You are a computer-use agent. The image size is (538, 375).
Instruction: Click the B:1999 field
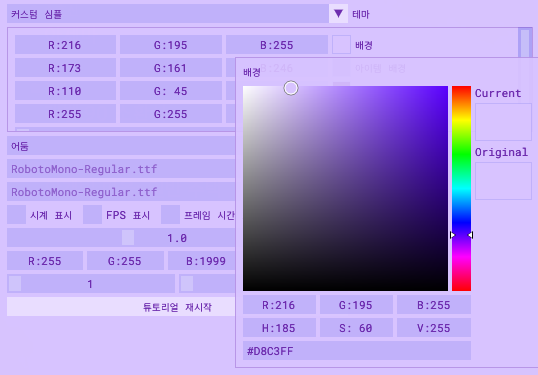pos(202,260)
